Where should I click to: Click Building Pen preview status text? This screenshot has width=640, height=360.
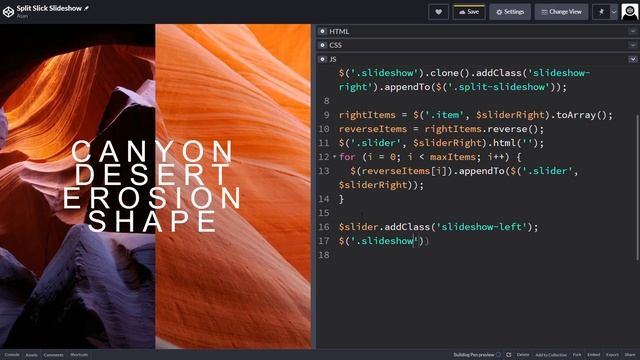[473, 355]
